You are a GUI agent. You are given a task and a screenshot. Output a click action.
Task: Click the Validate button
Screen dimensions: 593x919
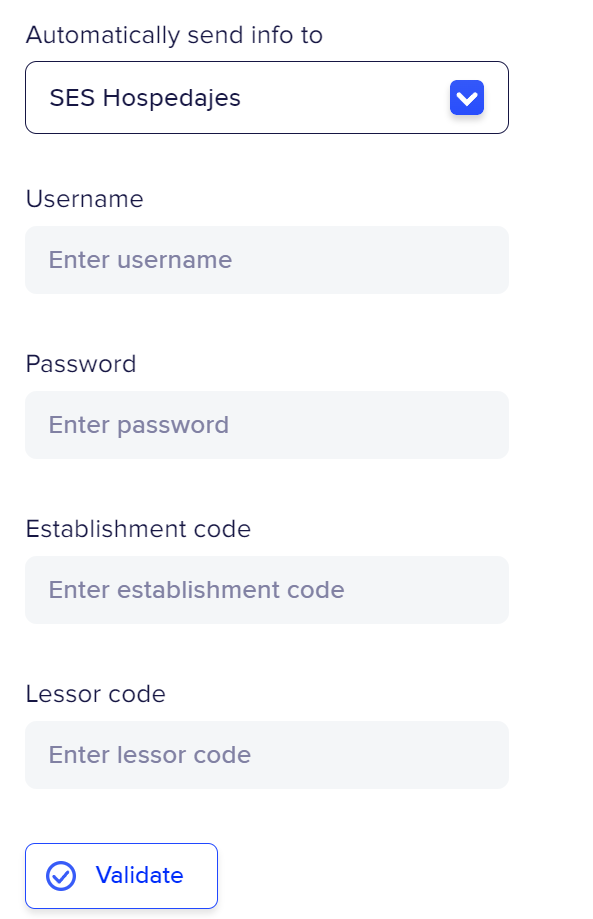point(121,876)
